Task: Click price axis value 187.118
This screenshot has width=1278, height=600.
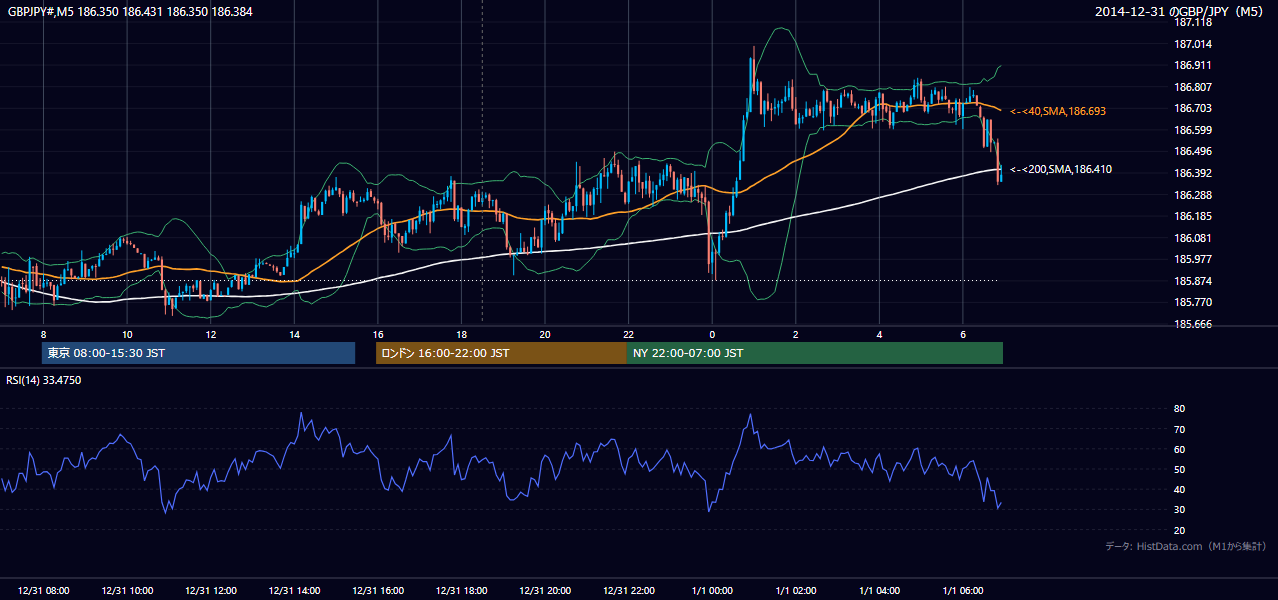Action: pyautogui.click(x=1193, y=22)
